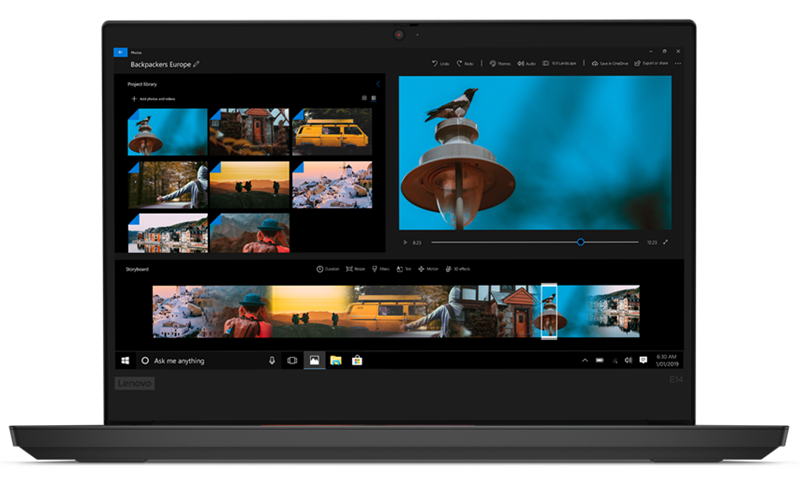Viewport: 800px width, 487px height.
Task: Switch project library to small grid view
Action: click(374, 98)
